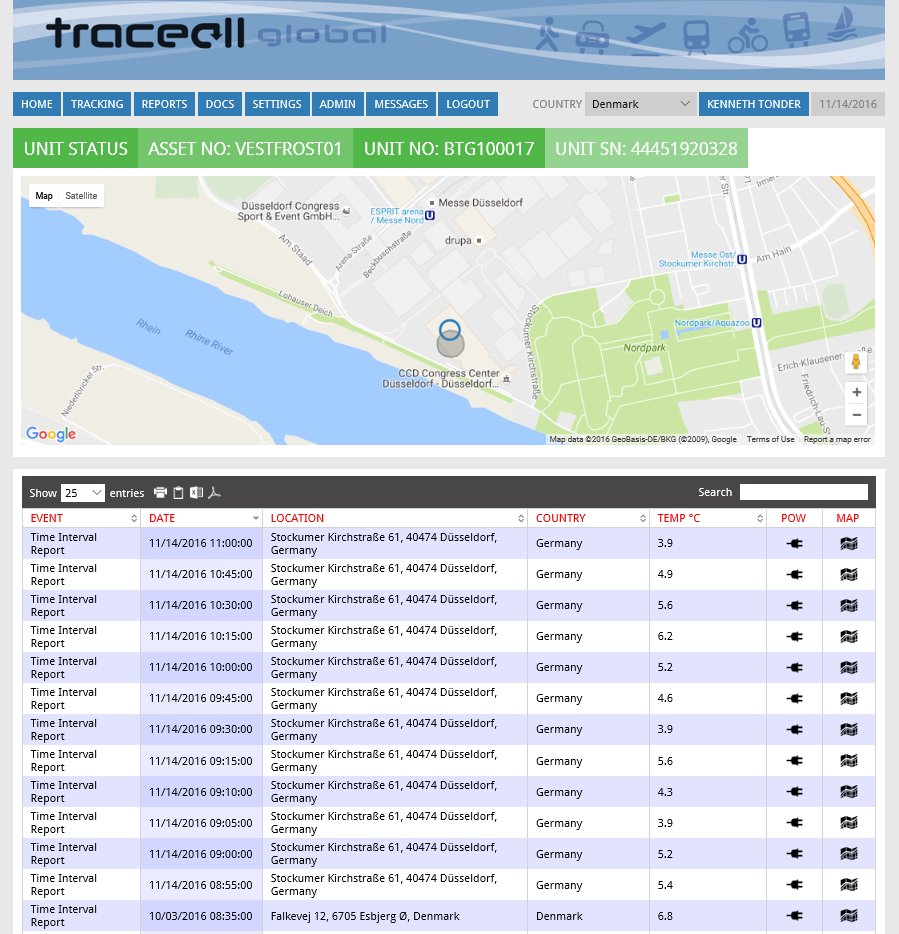The image size is (899, 934).
Task: Open the TRACKING menu
Action: click(x=97, y=104)
